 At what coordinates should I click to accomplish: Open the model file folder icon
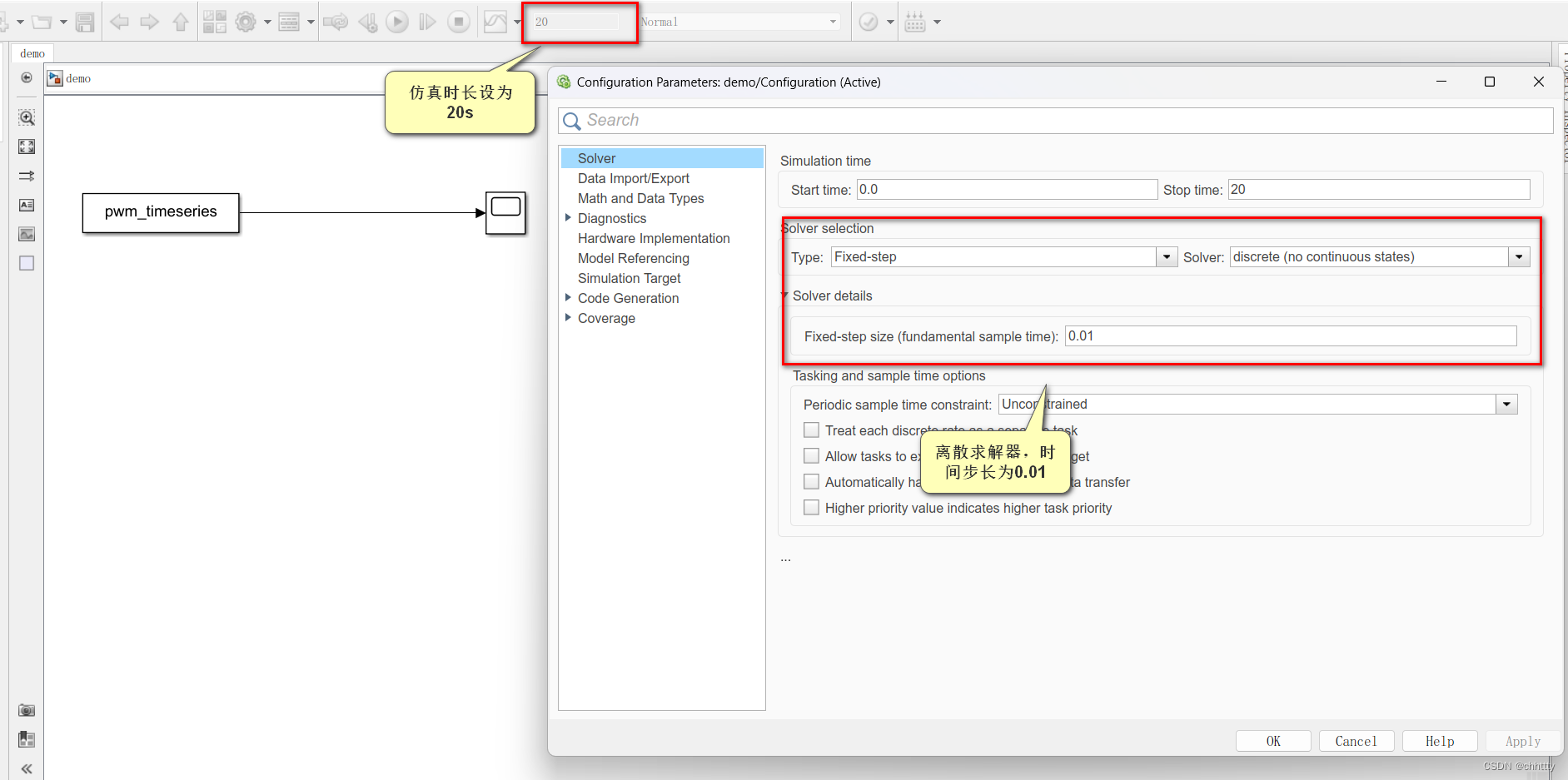pos(41,22)
